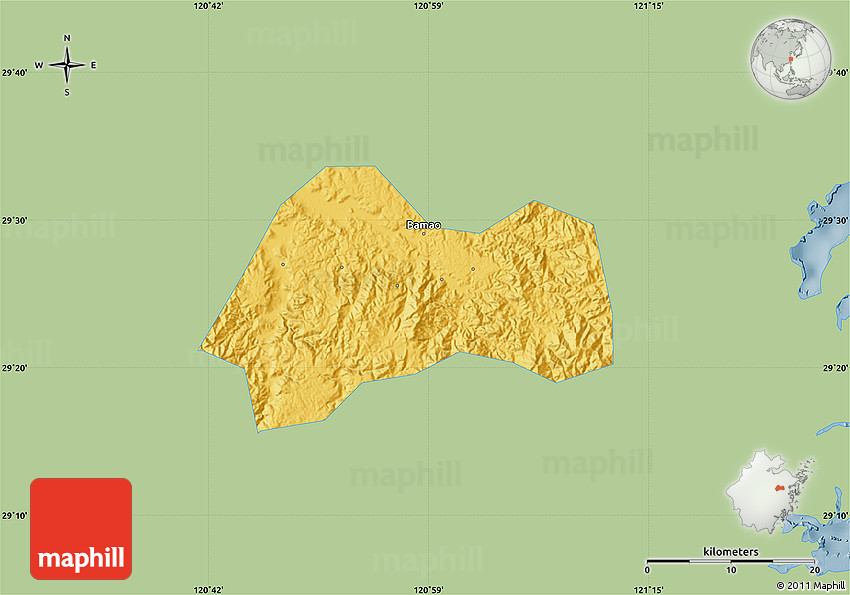Click the kilometers scale bar

731,561
